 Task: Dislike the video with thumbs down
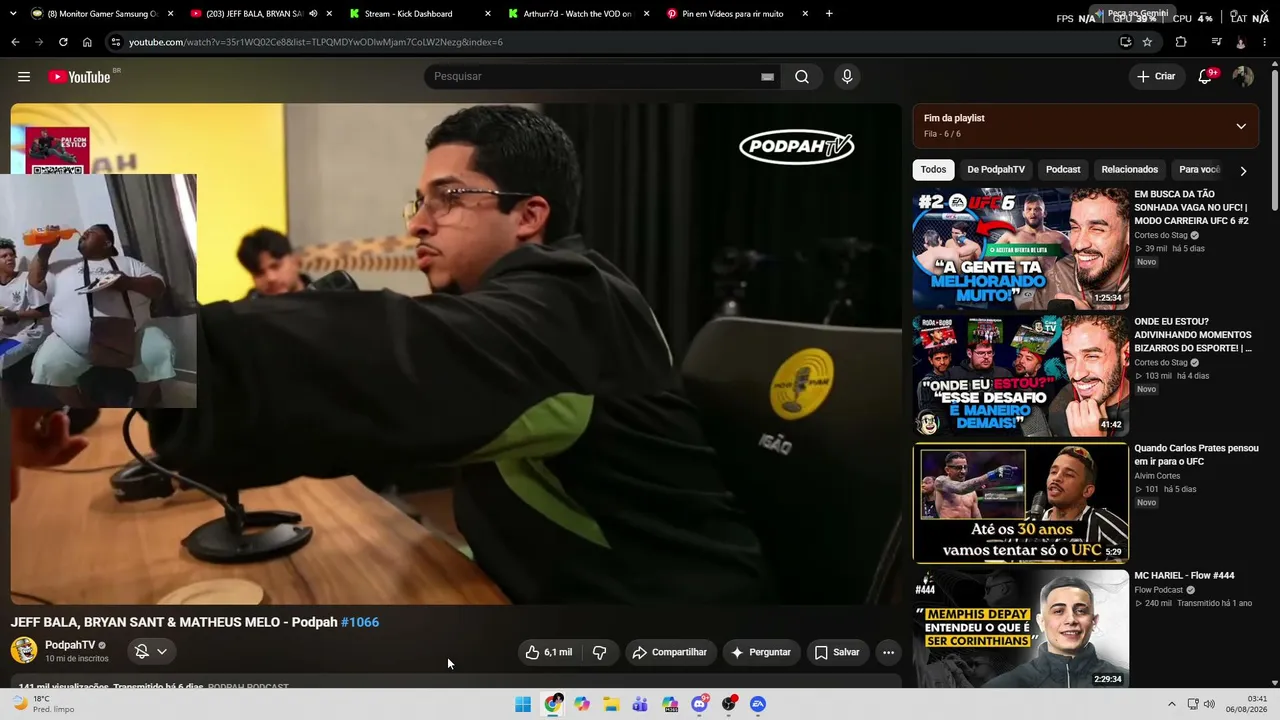click(599, 652)
